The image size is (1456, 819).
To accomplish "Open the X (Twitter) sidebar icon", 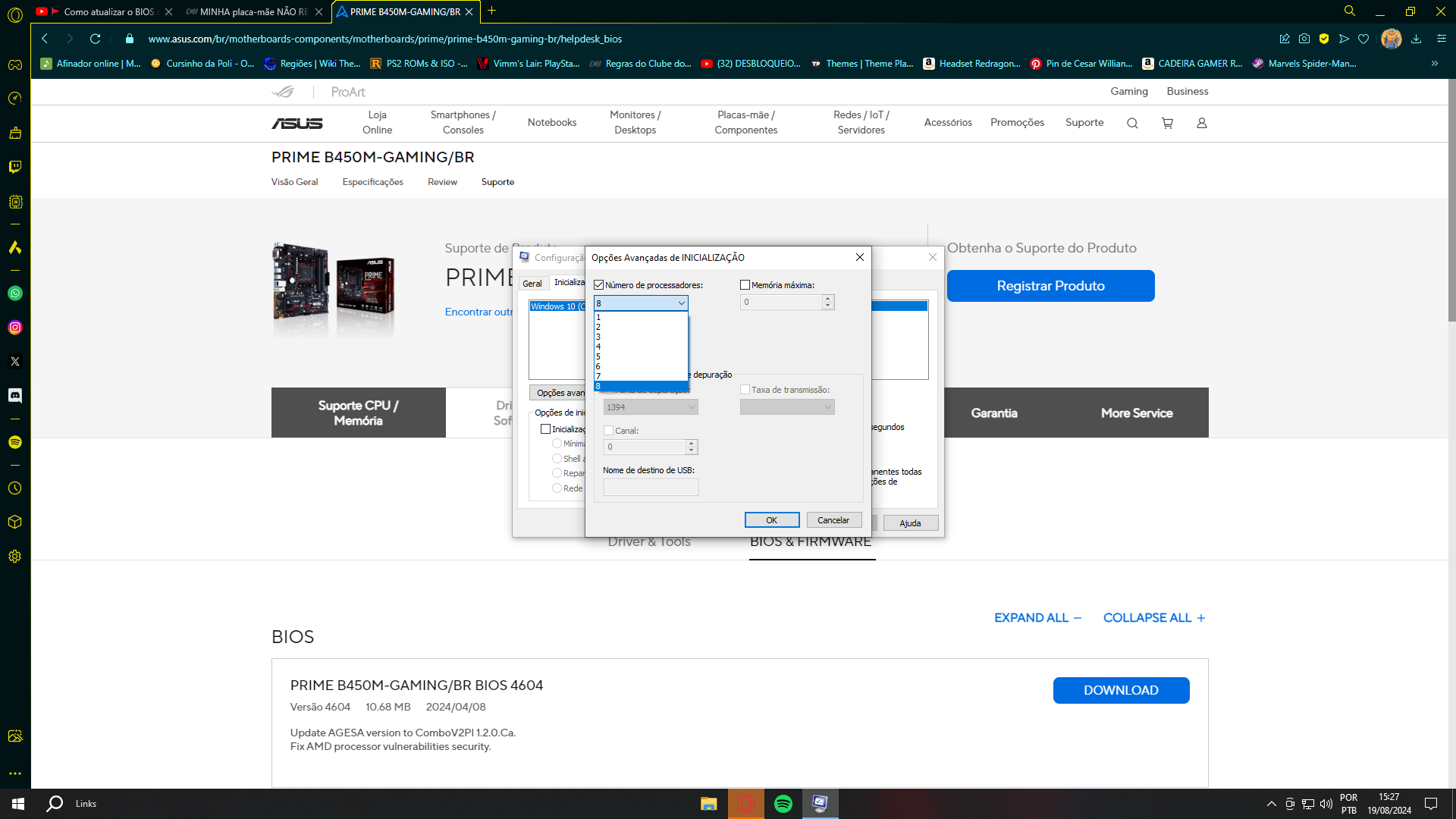I will point(15,362).
